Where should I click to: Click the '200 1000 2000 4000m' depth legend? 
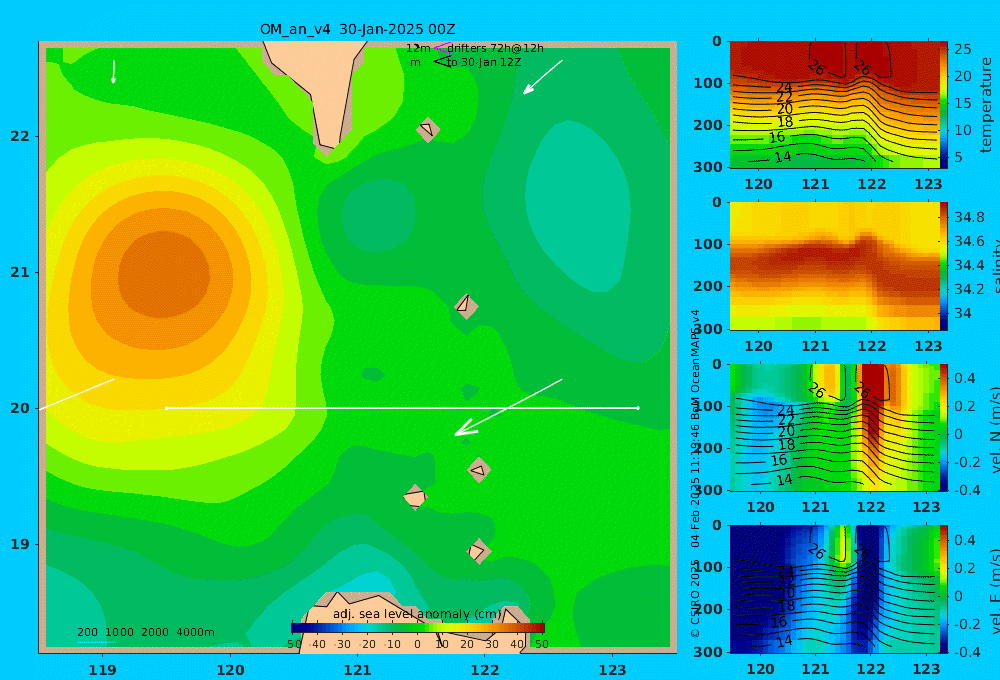click(146, 632)
